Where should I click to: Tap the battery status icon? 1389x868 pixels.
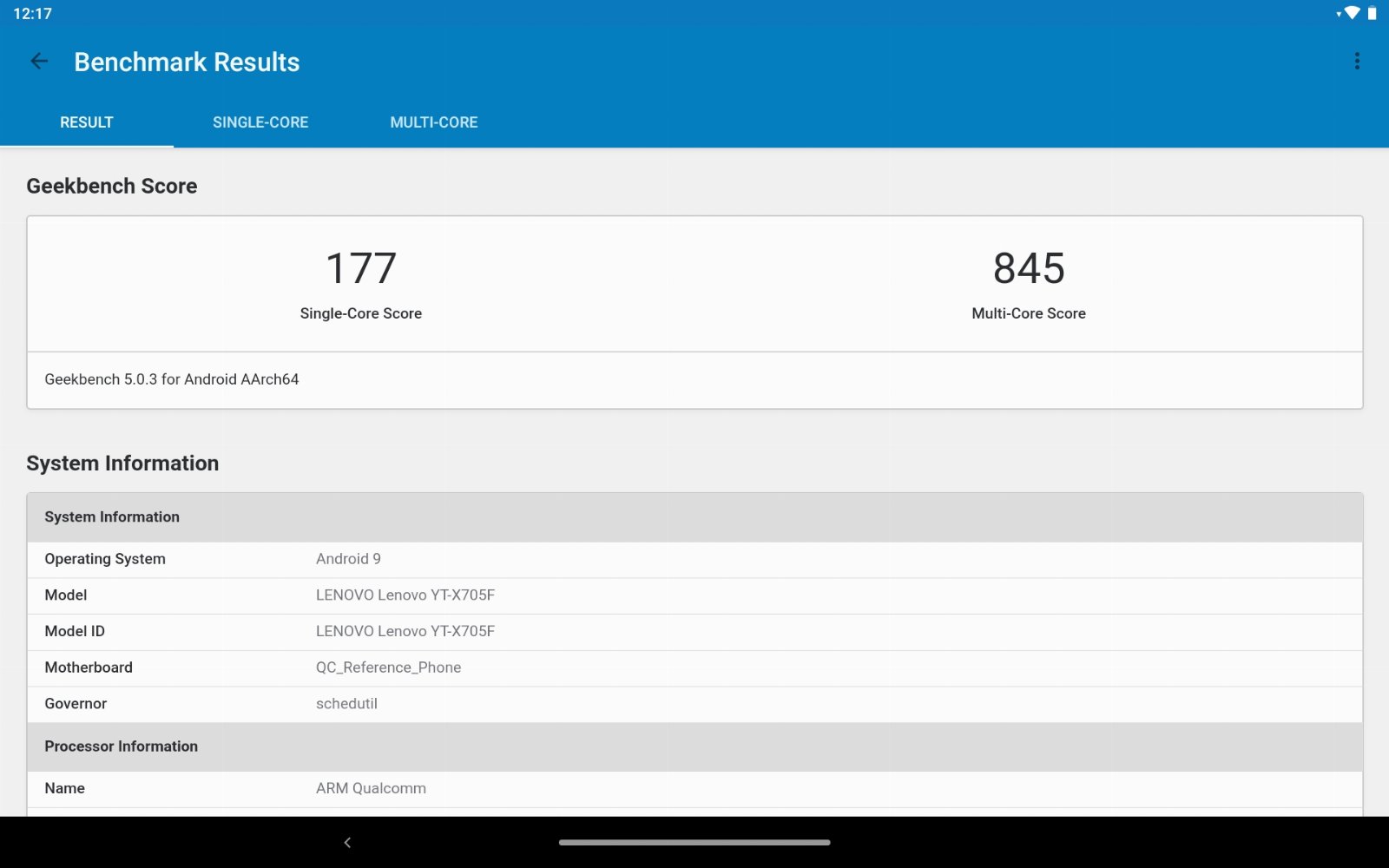click(1373, 13)
